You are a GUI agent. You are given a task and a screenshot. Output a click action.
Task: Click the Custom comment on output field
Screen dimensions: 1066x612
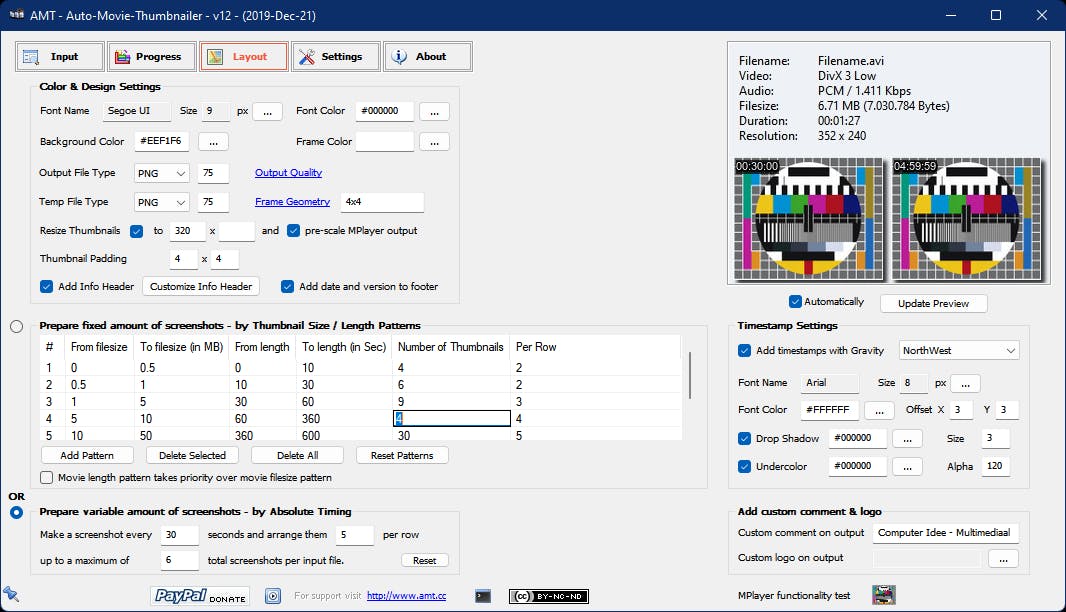(x=945, y=533)
